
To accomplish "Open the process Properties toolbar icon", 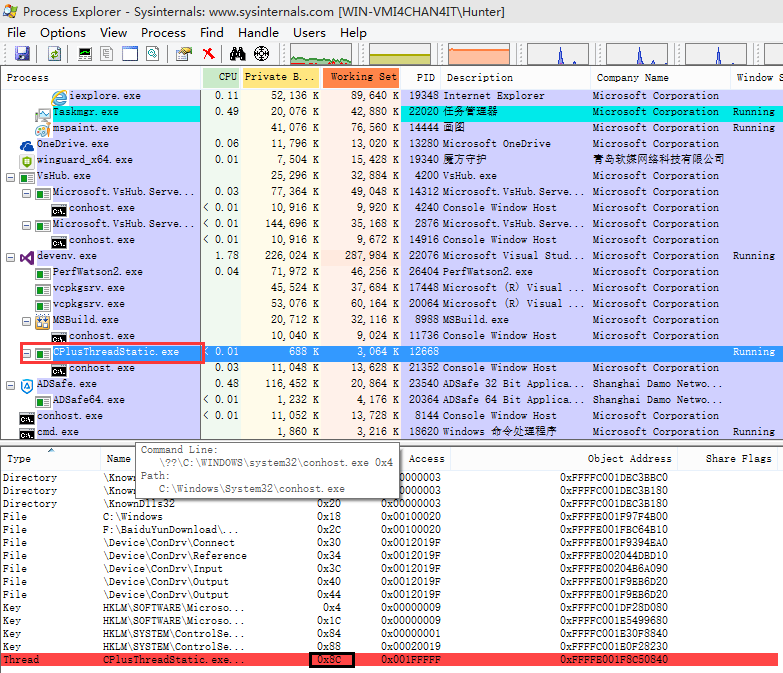I will [184, 53].
